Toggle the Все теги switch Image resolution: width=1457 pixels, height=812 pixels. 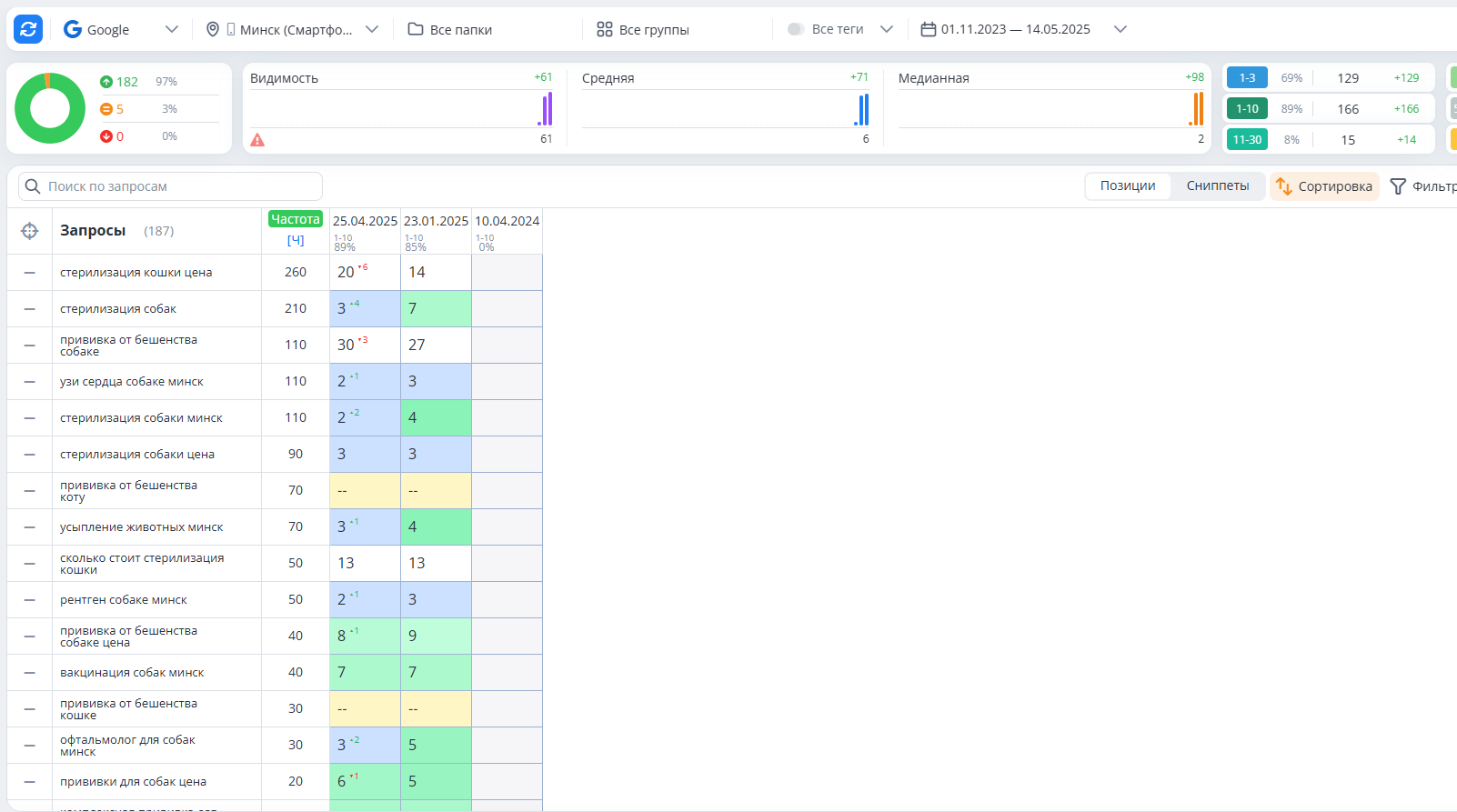(796, 29)
